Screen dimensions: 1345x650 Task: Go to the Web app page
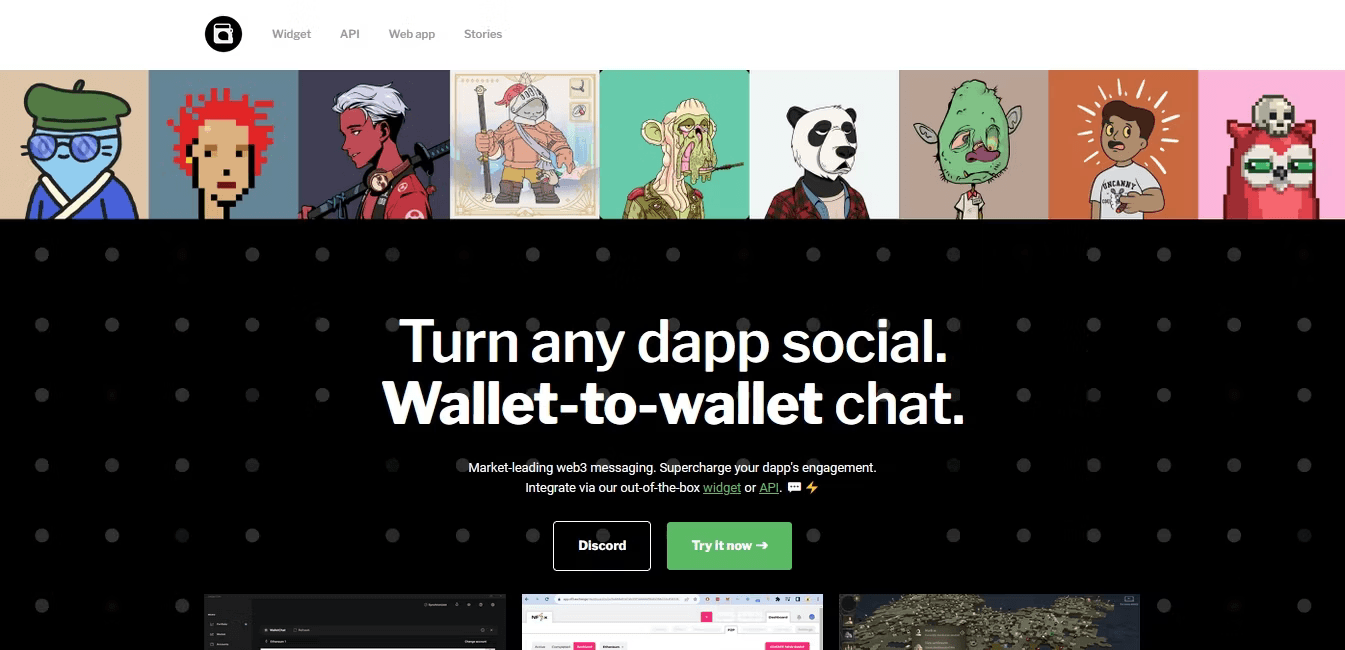412,34
